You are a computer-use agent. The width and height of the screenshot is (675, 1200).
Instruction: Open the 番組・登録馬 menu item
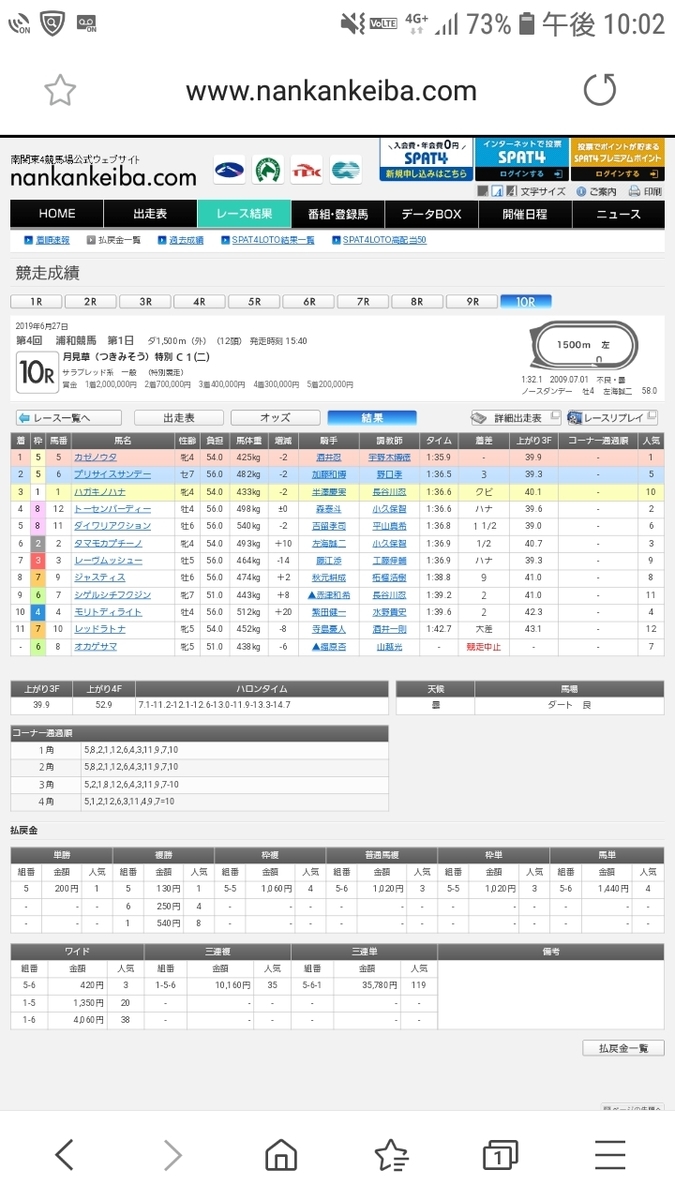tap(337, 214)
